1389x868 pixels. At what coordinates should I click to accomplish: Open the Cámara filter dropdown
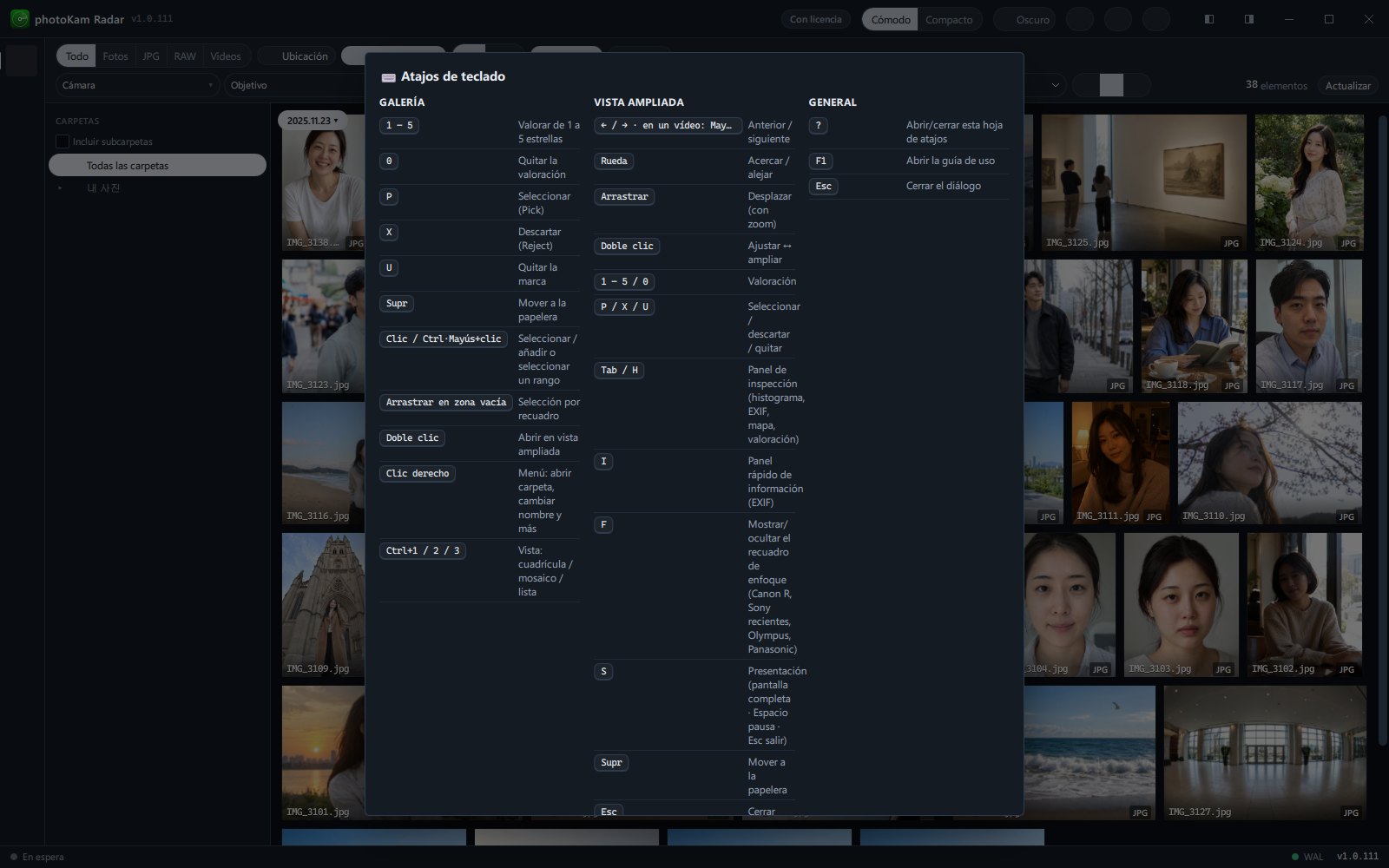[x=137, y=85]
